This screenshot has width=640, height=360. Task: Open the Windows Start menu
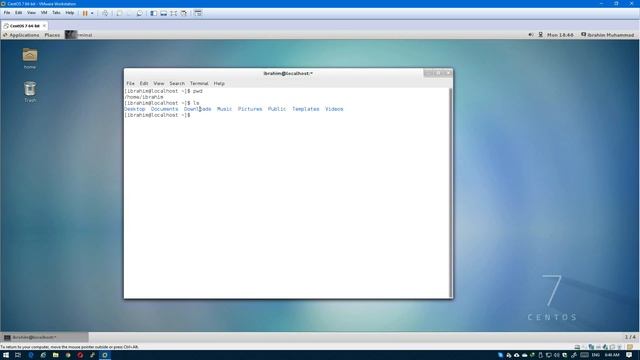coord(6,355)
